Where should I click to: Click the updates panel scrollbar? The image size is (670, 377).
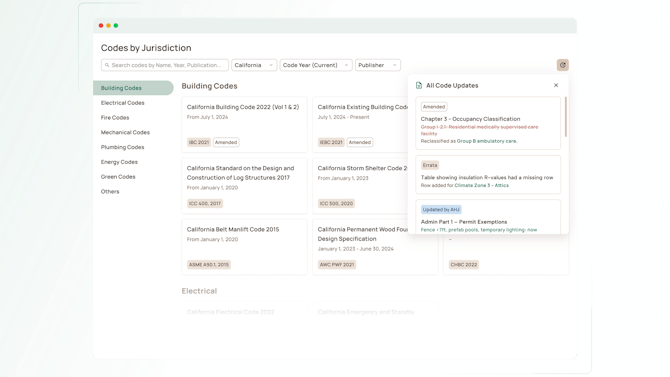(x=566, y=117)
